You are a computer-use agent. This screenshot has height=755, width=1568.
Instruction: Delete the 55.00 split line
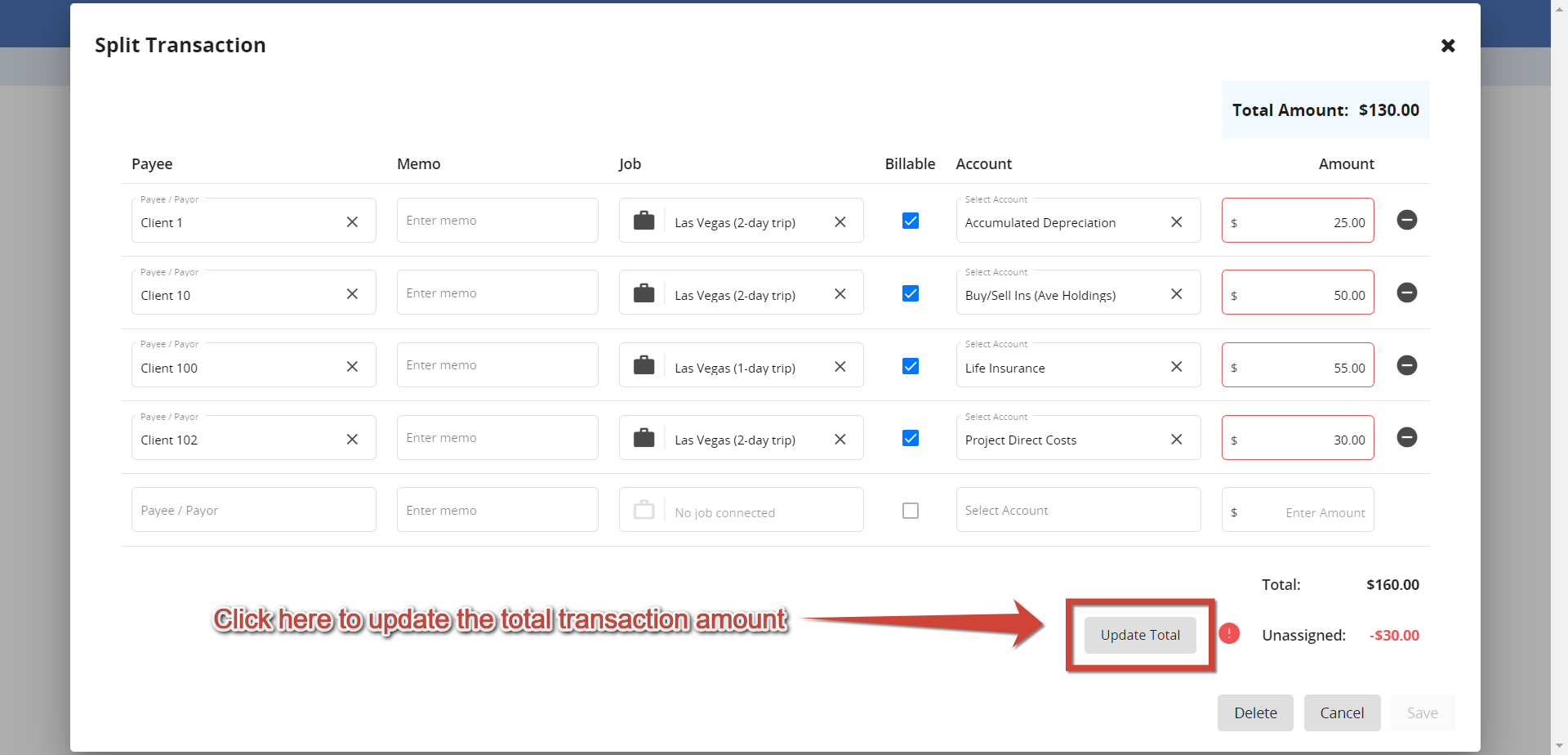pos(1407,365)
